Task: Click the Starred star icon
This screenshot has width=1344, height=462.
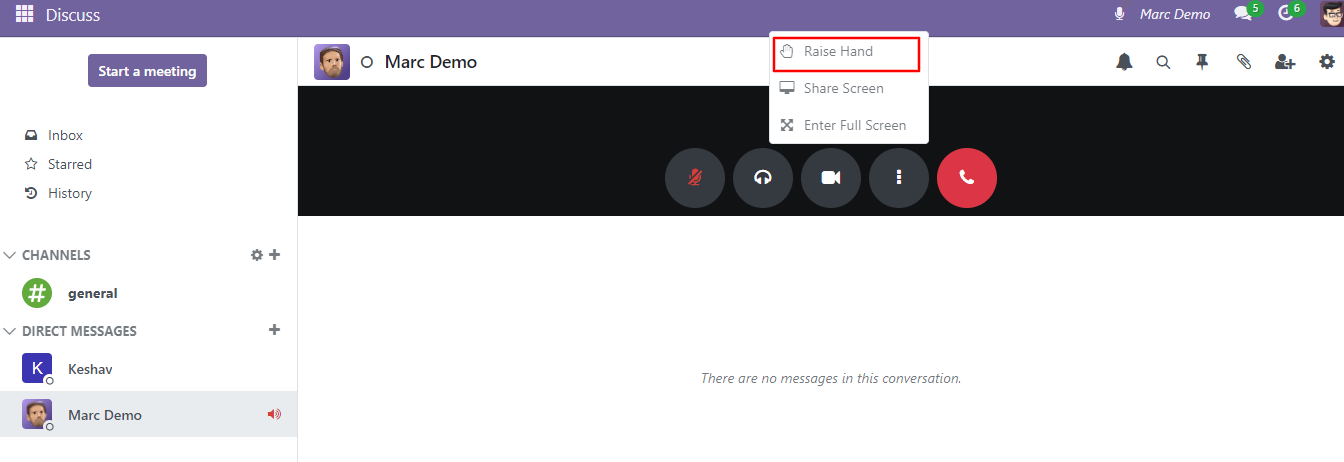Action: (x=31, y=164)
